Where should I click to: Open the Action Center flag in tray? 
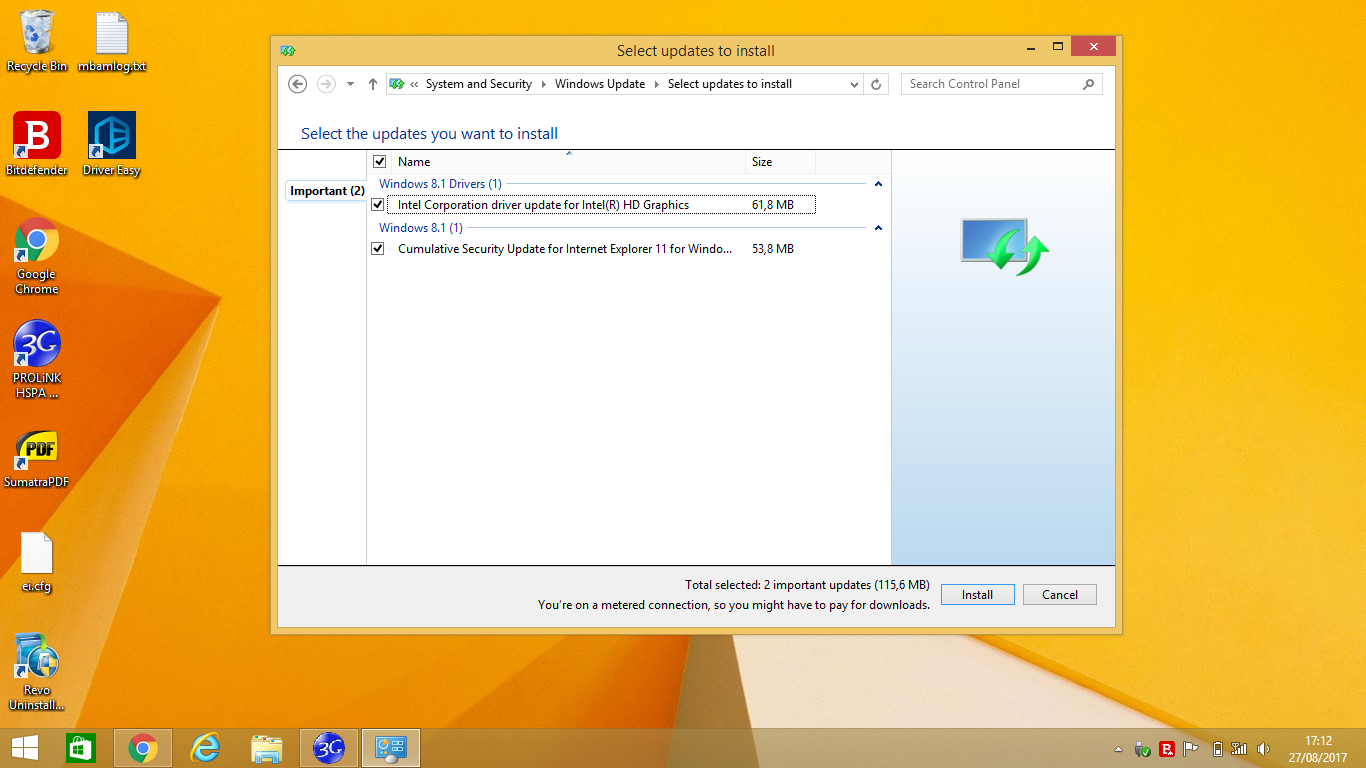(1191, 748)
